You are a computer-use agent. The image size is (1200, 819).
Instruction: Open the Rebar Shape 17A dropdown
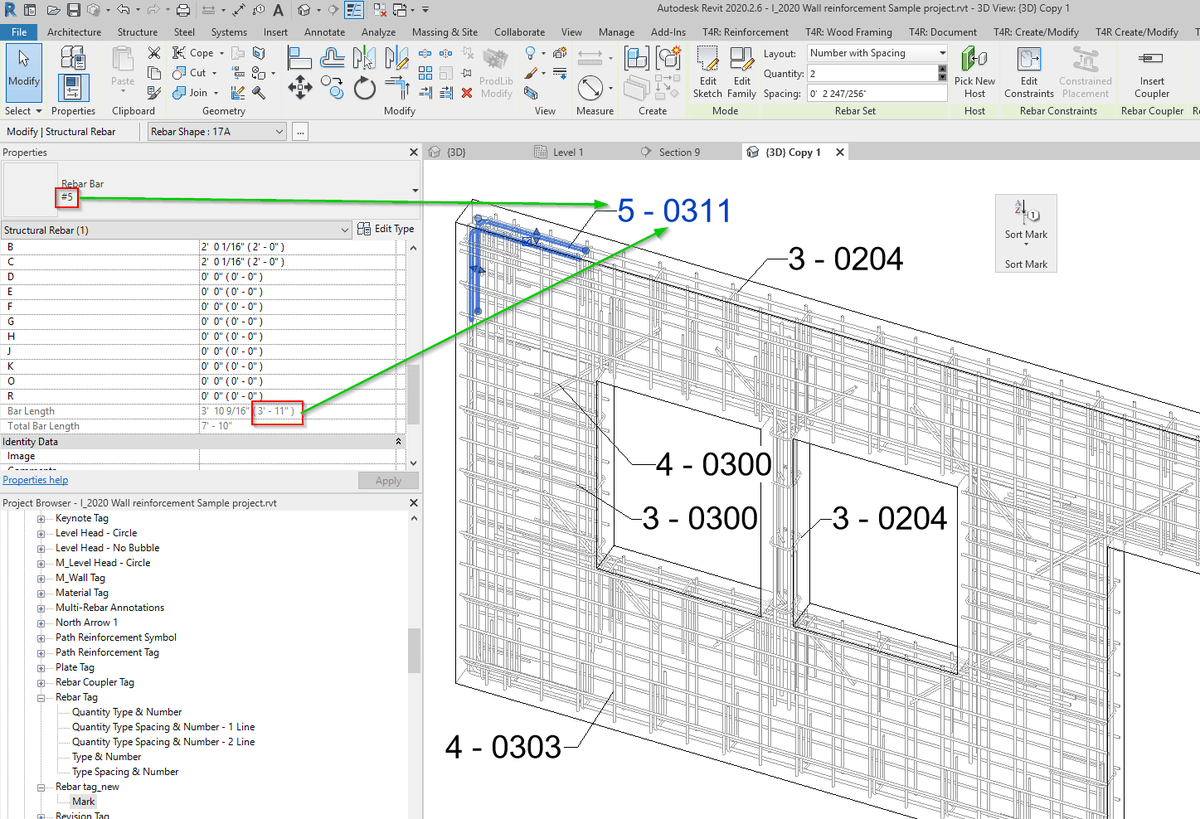click(x=216, y=131)
